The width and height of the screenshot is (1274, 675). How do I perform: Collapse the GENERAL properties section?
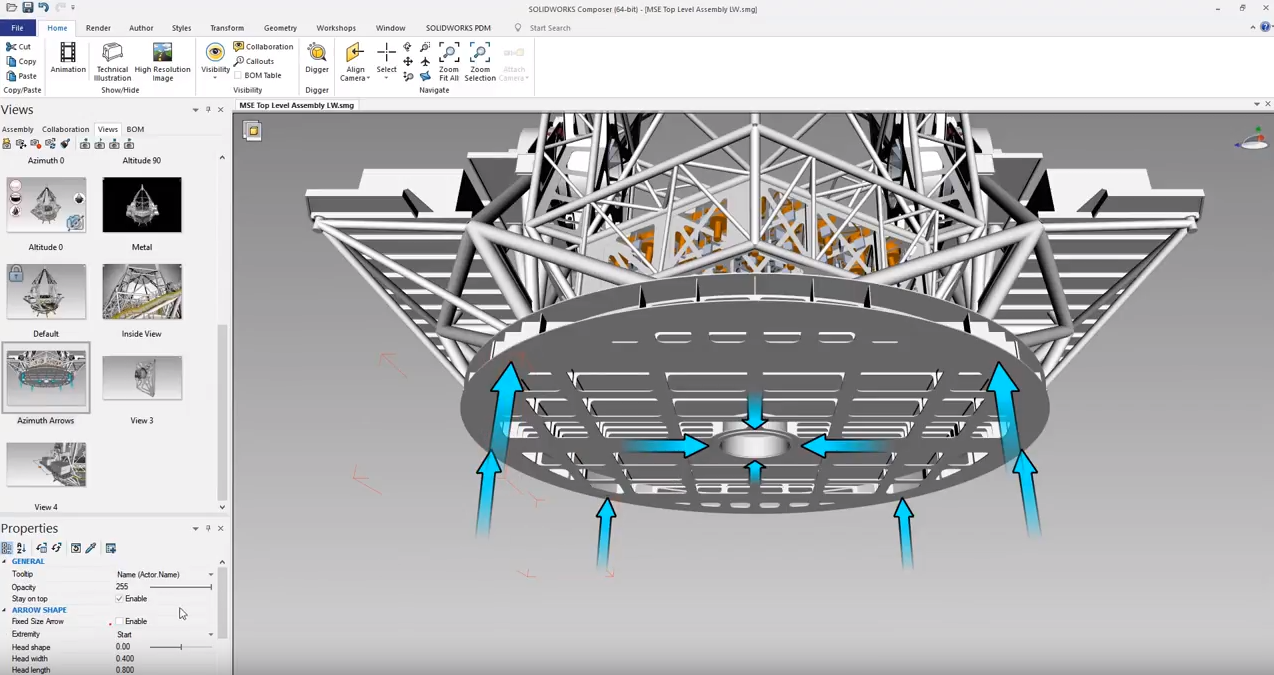point(4,562)
